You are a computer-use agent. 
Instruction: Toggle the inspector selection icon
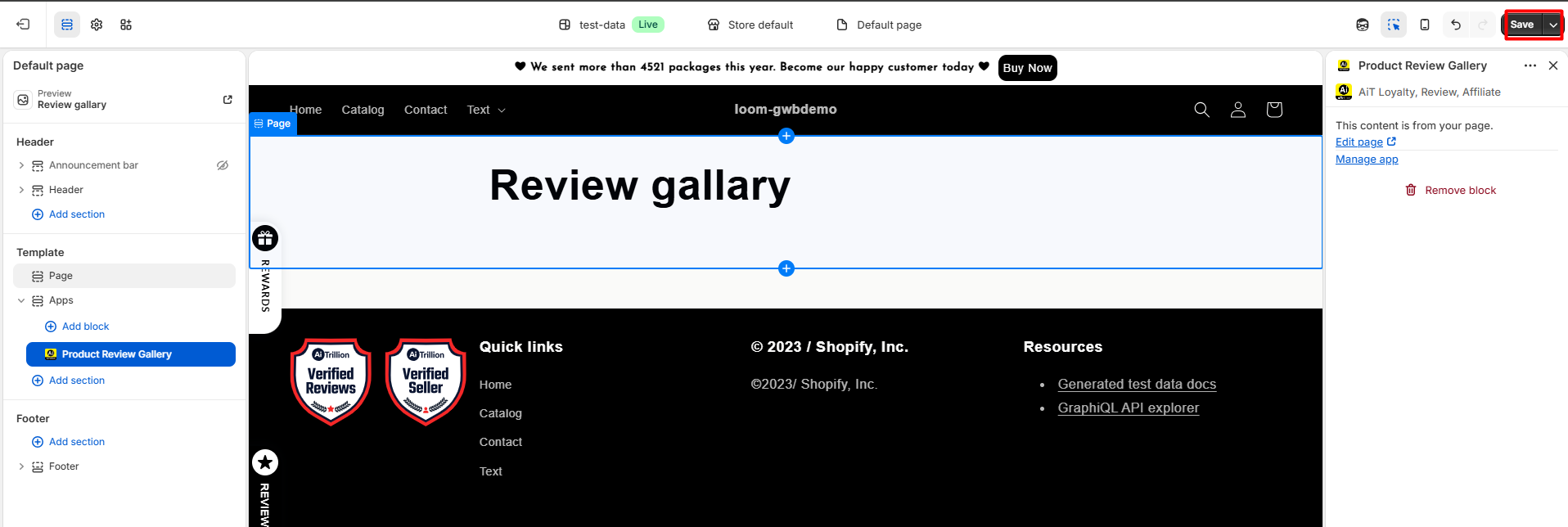click(x=1393, y=25)
